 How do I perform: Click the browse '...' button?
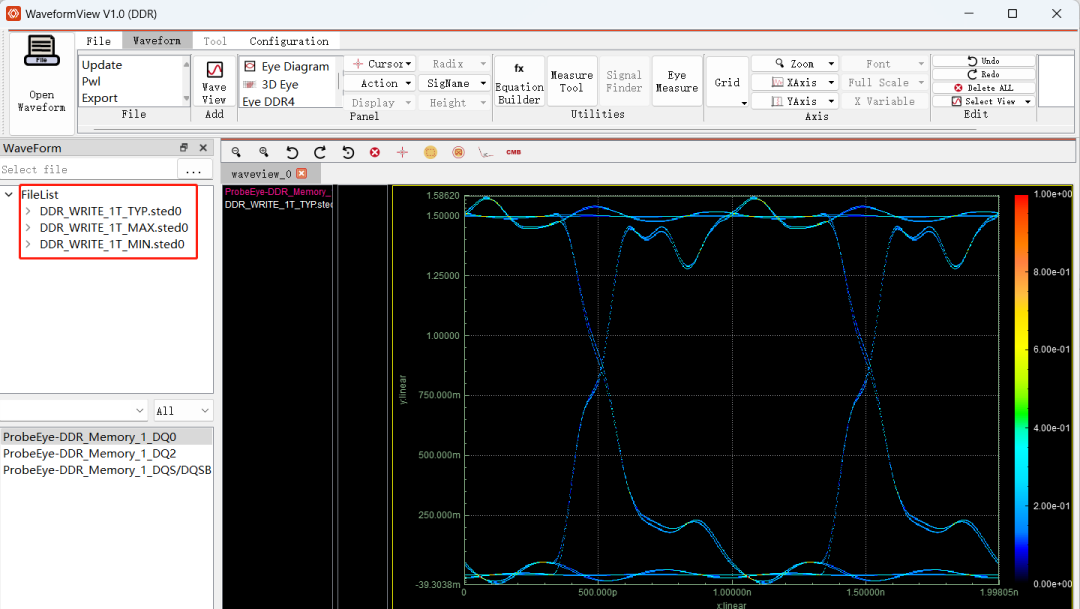click(x=194, y=169)
